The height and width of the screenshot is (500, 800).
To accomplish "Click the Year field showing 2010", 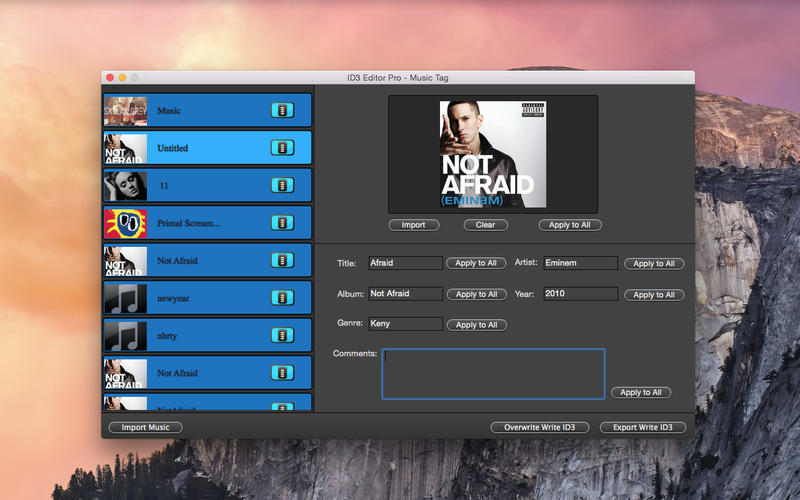I will click(x=580, y=294).
